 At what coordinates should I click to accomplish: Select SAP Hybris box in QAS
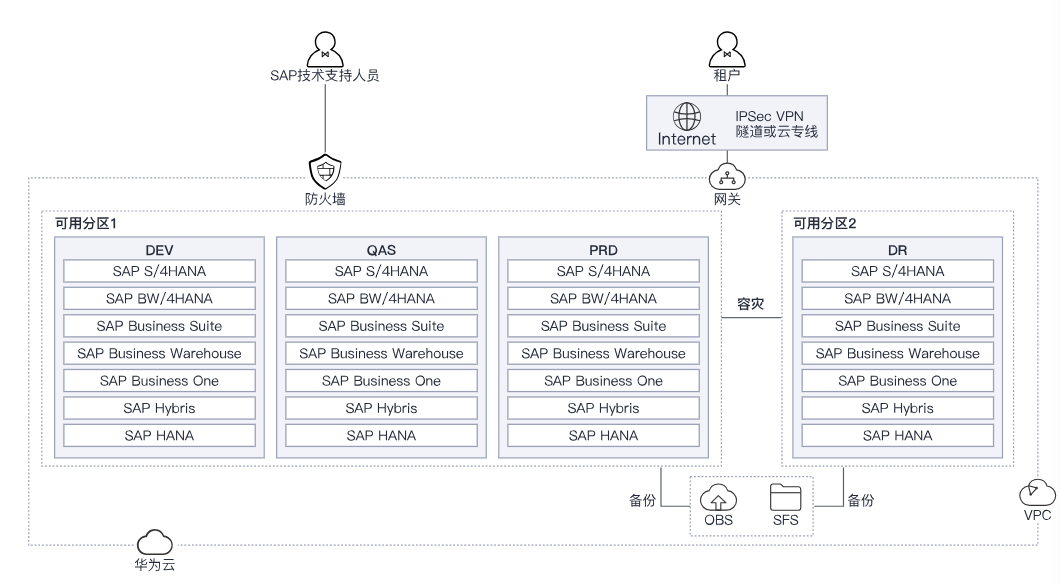381,408
